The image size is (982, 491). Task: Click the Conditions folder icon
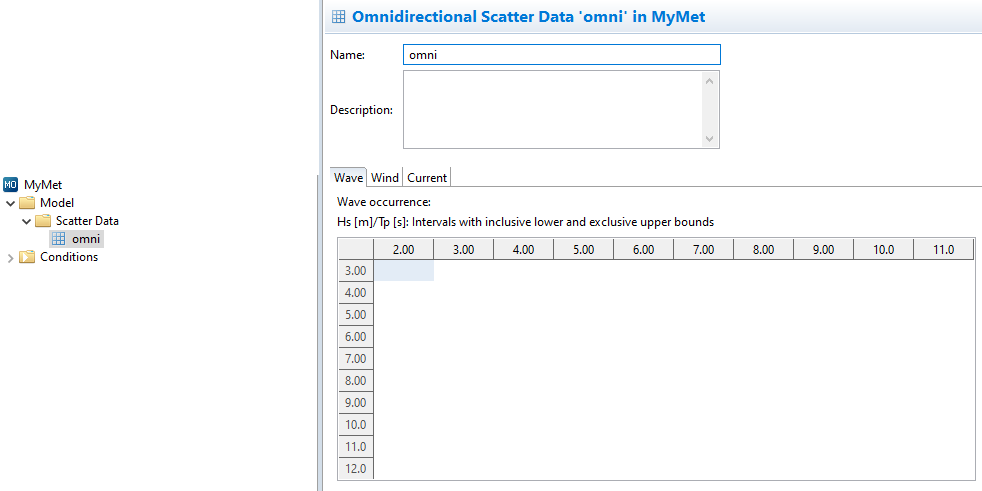coord(27,257)
